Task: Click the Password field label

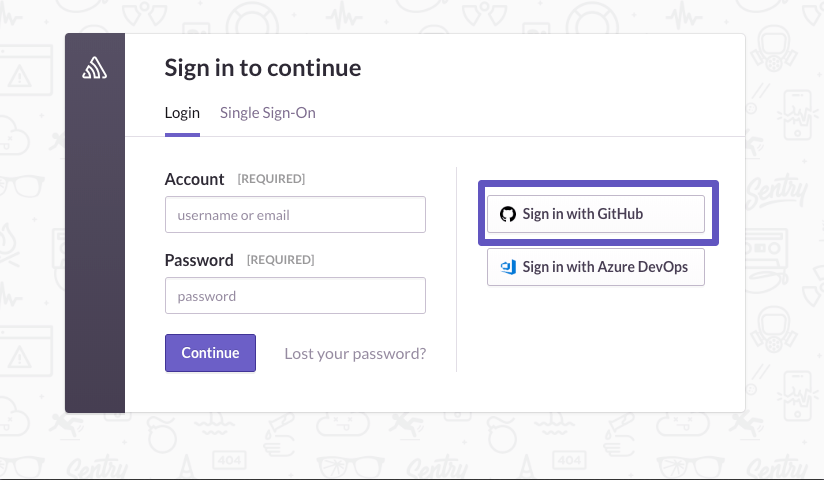Action: tap(199, 260)
